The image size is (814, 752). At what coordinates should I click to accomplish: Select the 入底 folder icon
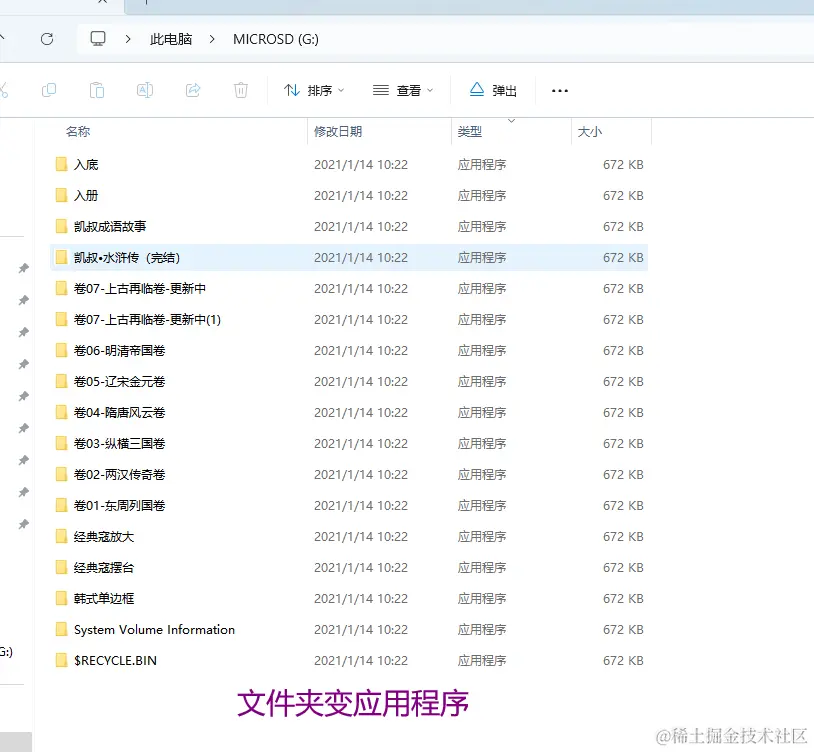61,165
